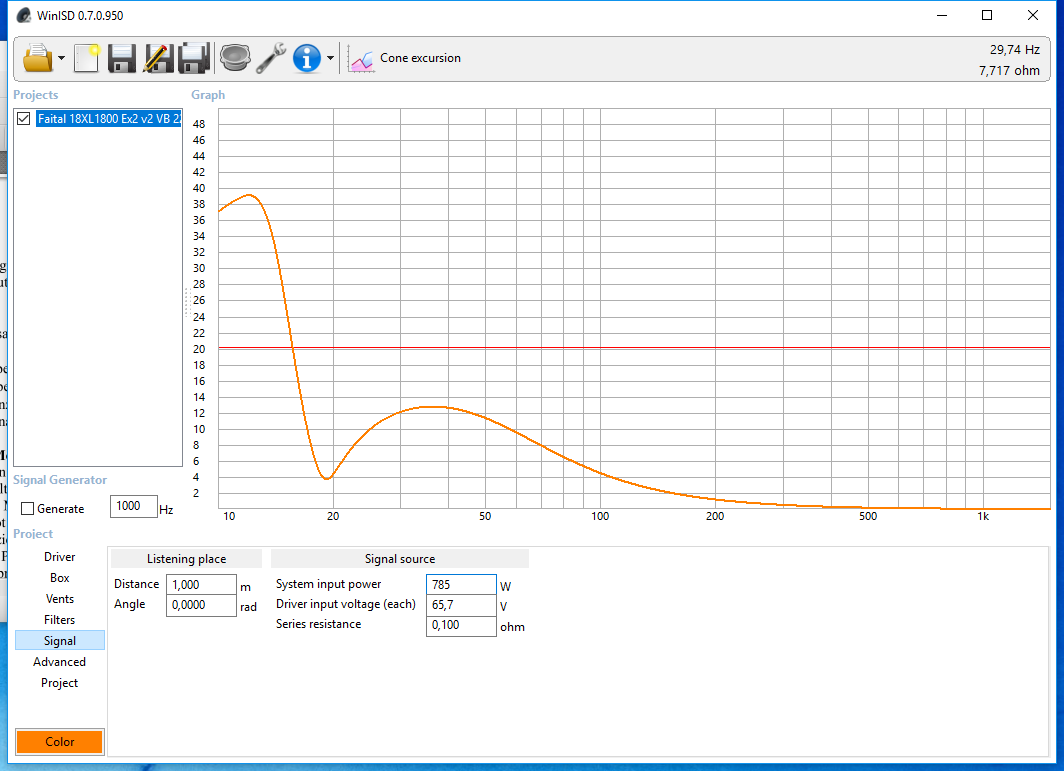Save the project with floppy disk icon
This screenshot has width=1064, height=771.
[x=122, y=58]
